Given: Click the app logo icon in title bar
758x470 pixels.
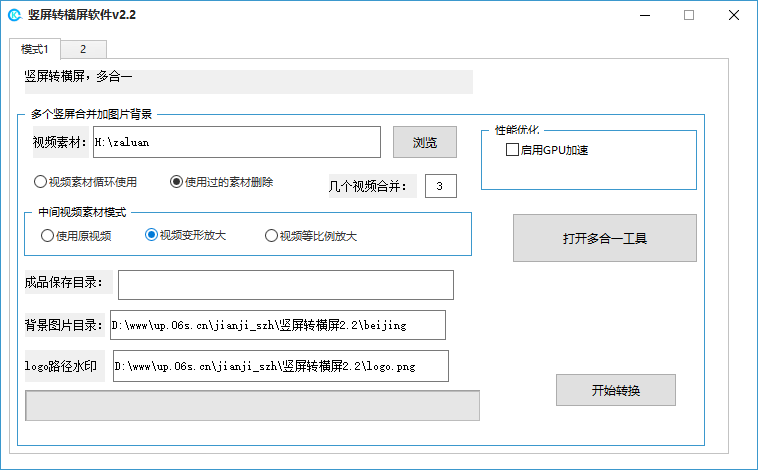Looking at the screenshot, I should click(x=15, y=15).
